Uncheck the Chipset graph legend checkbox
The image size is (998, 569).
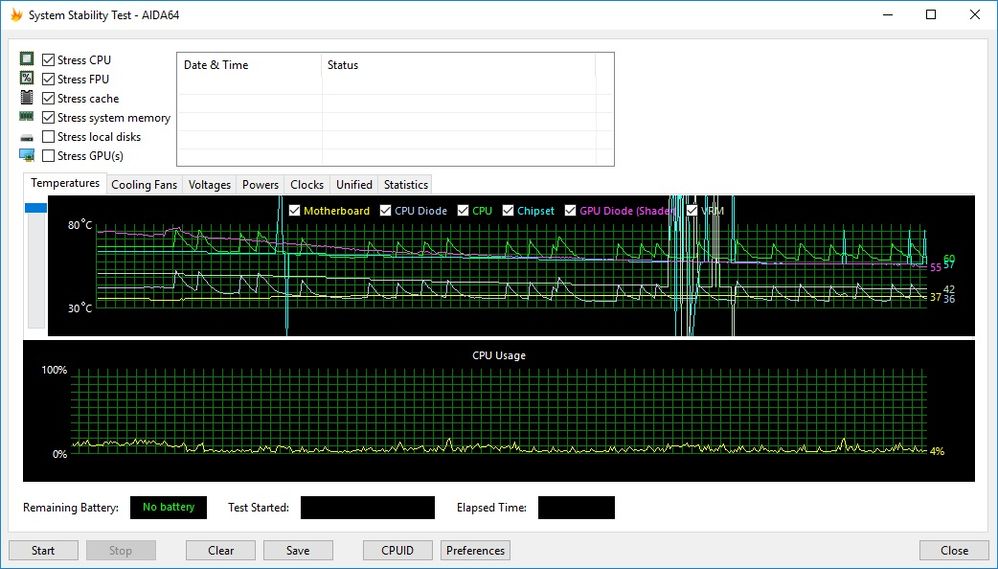[x=507, y=211]
